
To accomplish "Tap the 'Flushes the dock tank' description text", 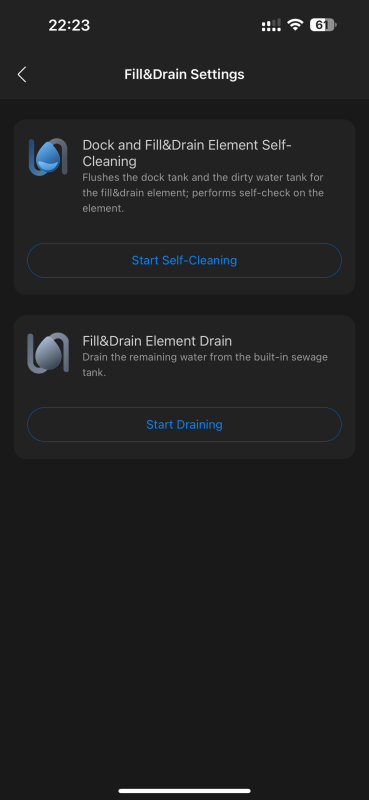I will pyautogui.click(x=203, y=193).
